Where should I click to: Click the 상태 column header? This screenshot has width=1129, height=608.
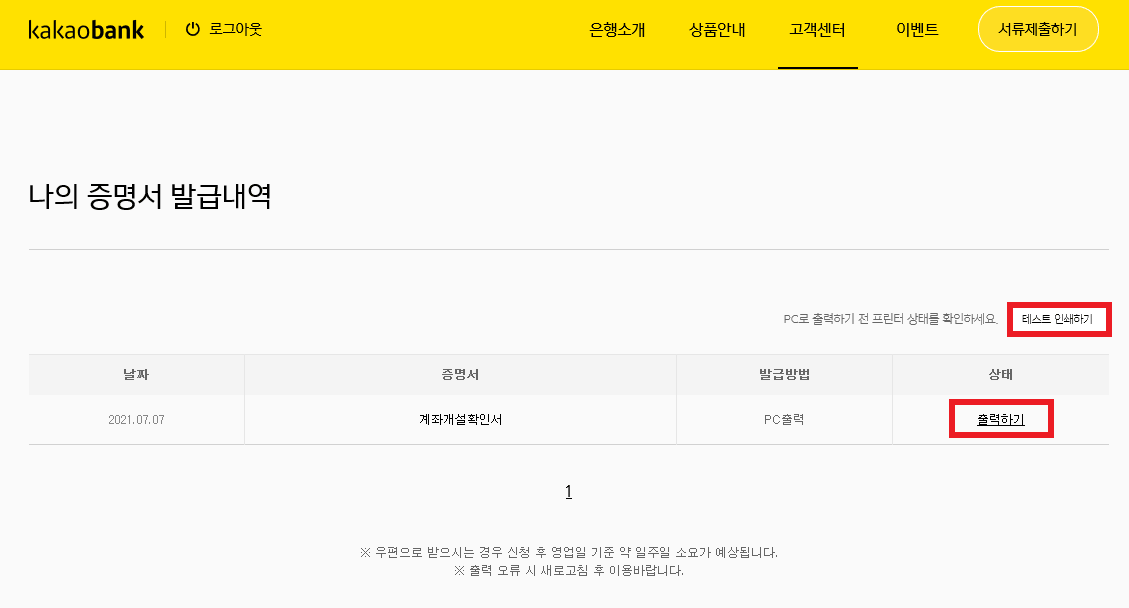coord(1001,375)
